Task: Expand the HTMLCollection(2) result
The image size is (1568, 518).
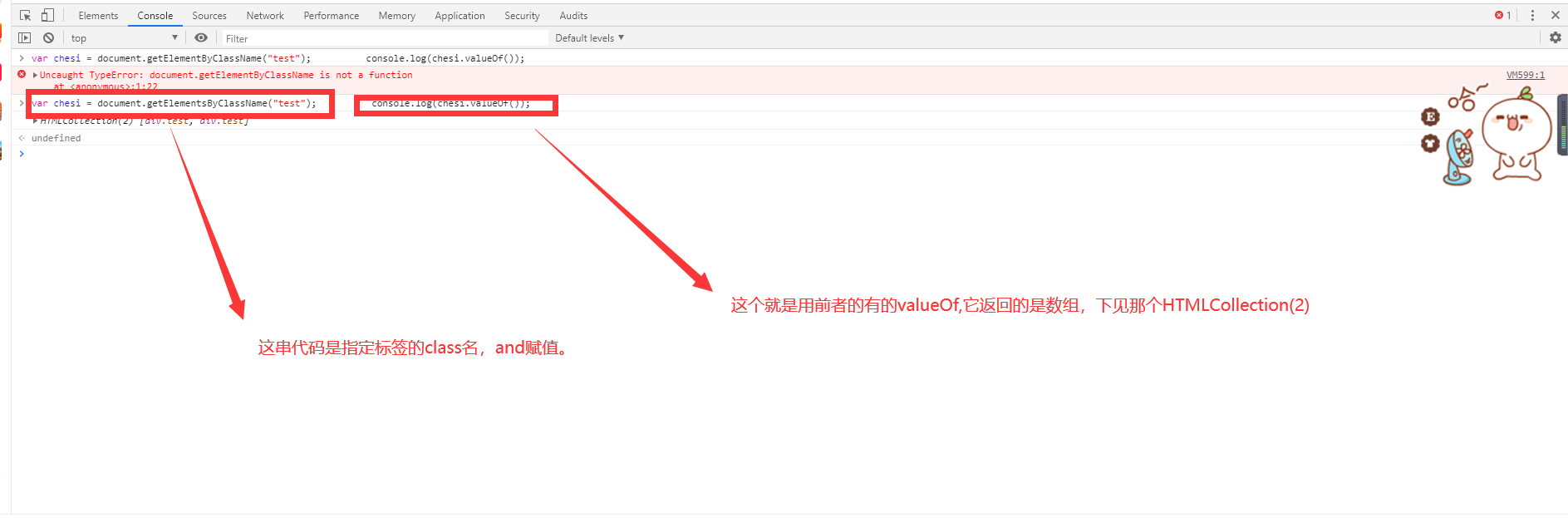Action: point(35,121)
